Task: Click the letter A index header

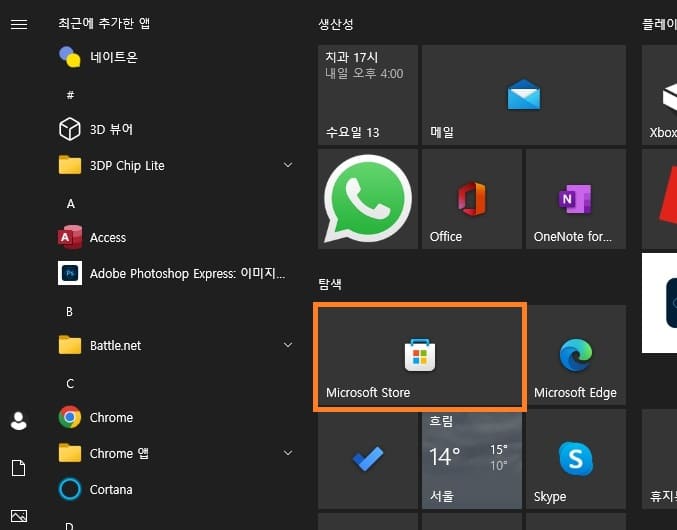Action: (70, 203)
